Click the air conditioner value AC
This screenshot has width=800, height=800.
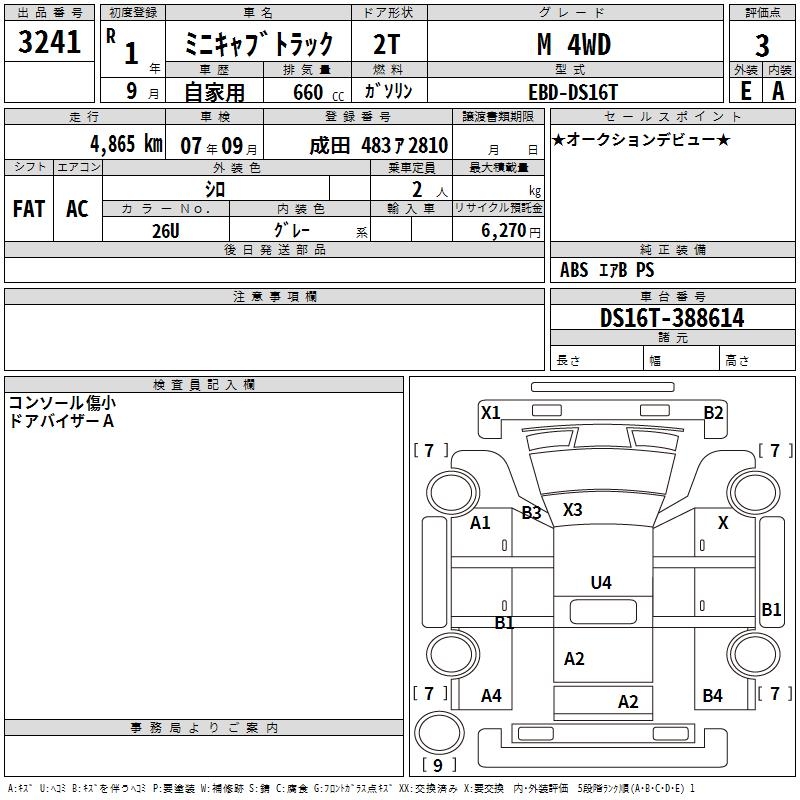click(x=77, y=209)
